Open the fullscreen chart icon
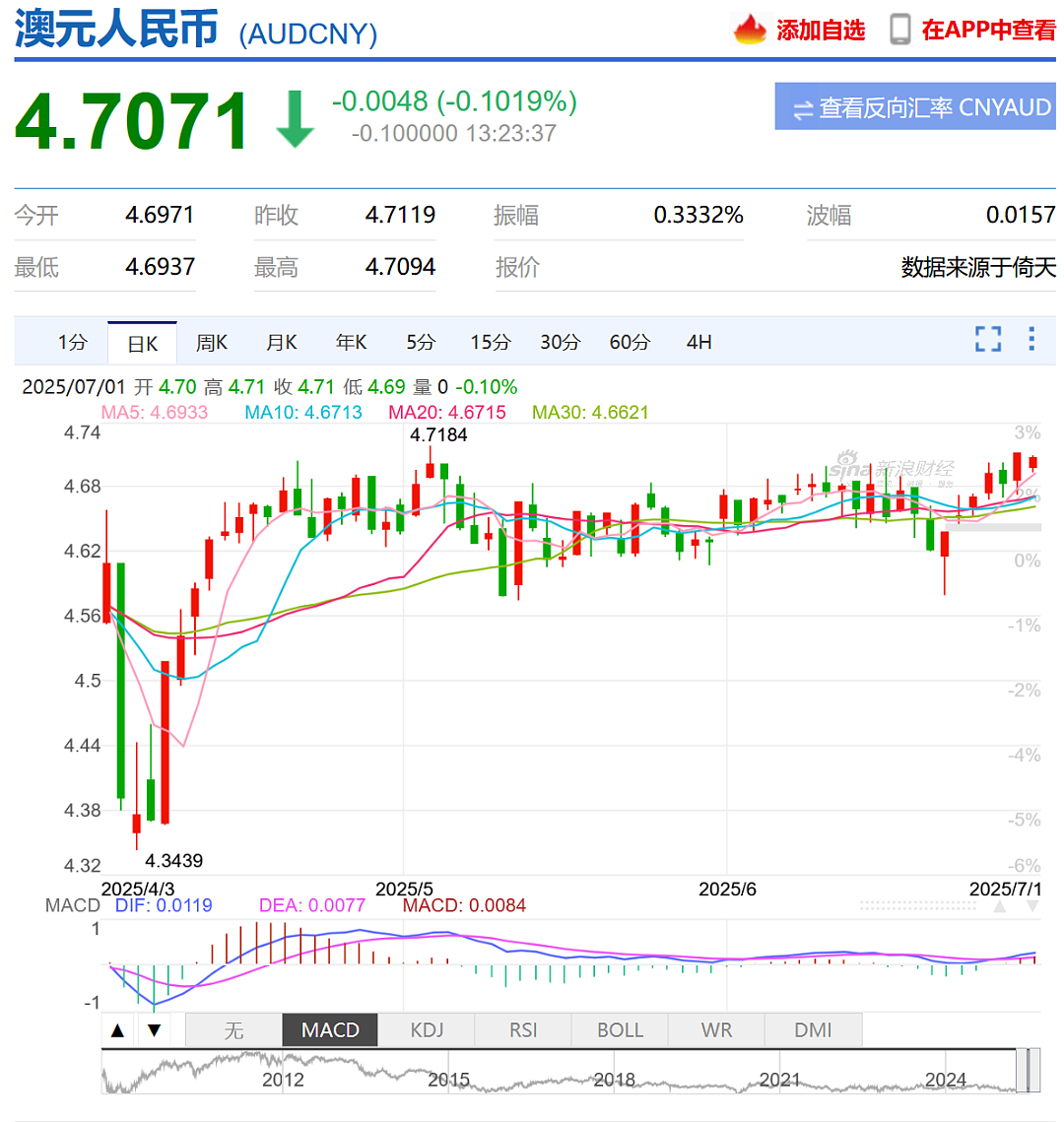 pyautogui.click(x=987, y=339)
